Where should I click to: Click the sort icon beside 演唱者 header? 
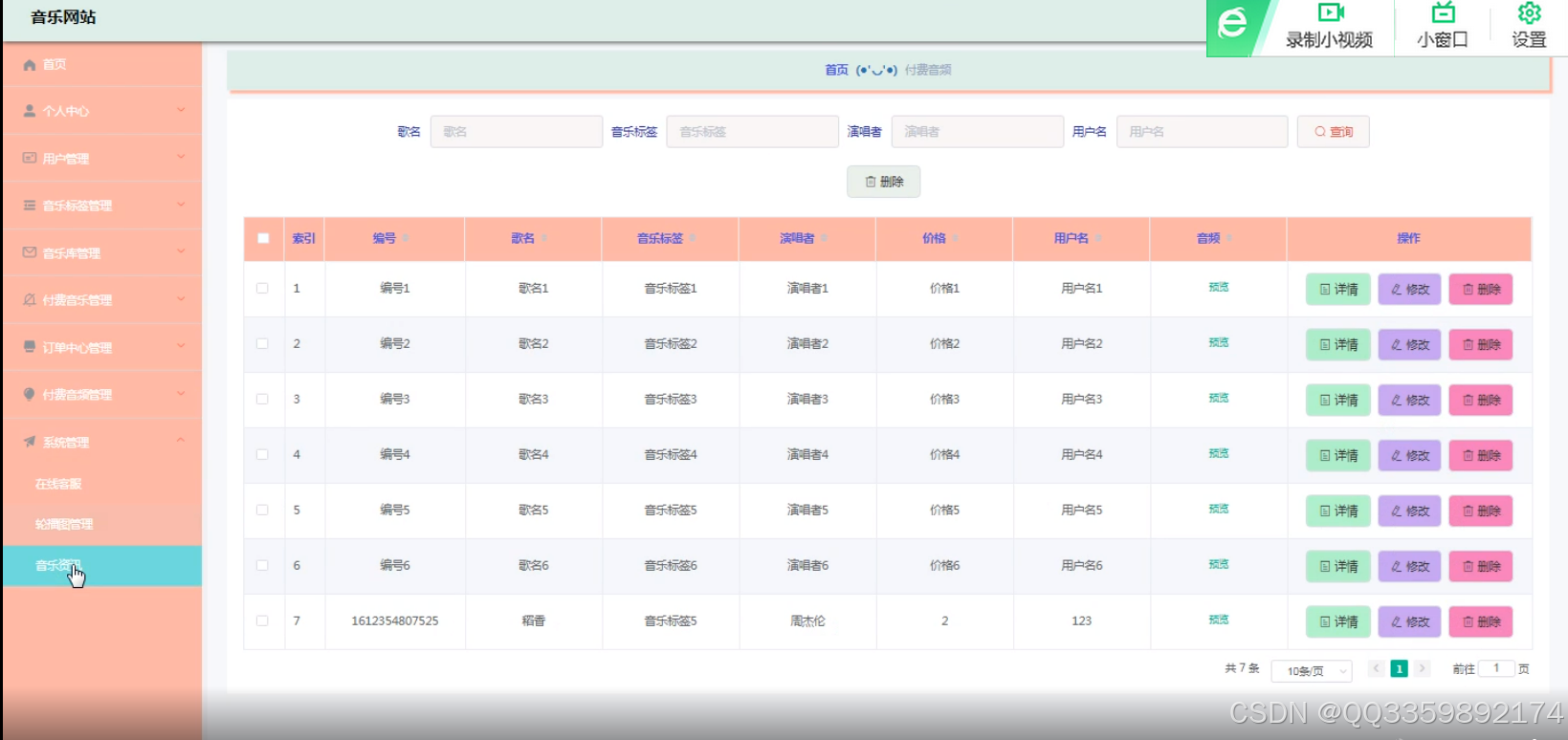click(824, 238)
